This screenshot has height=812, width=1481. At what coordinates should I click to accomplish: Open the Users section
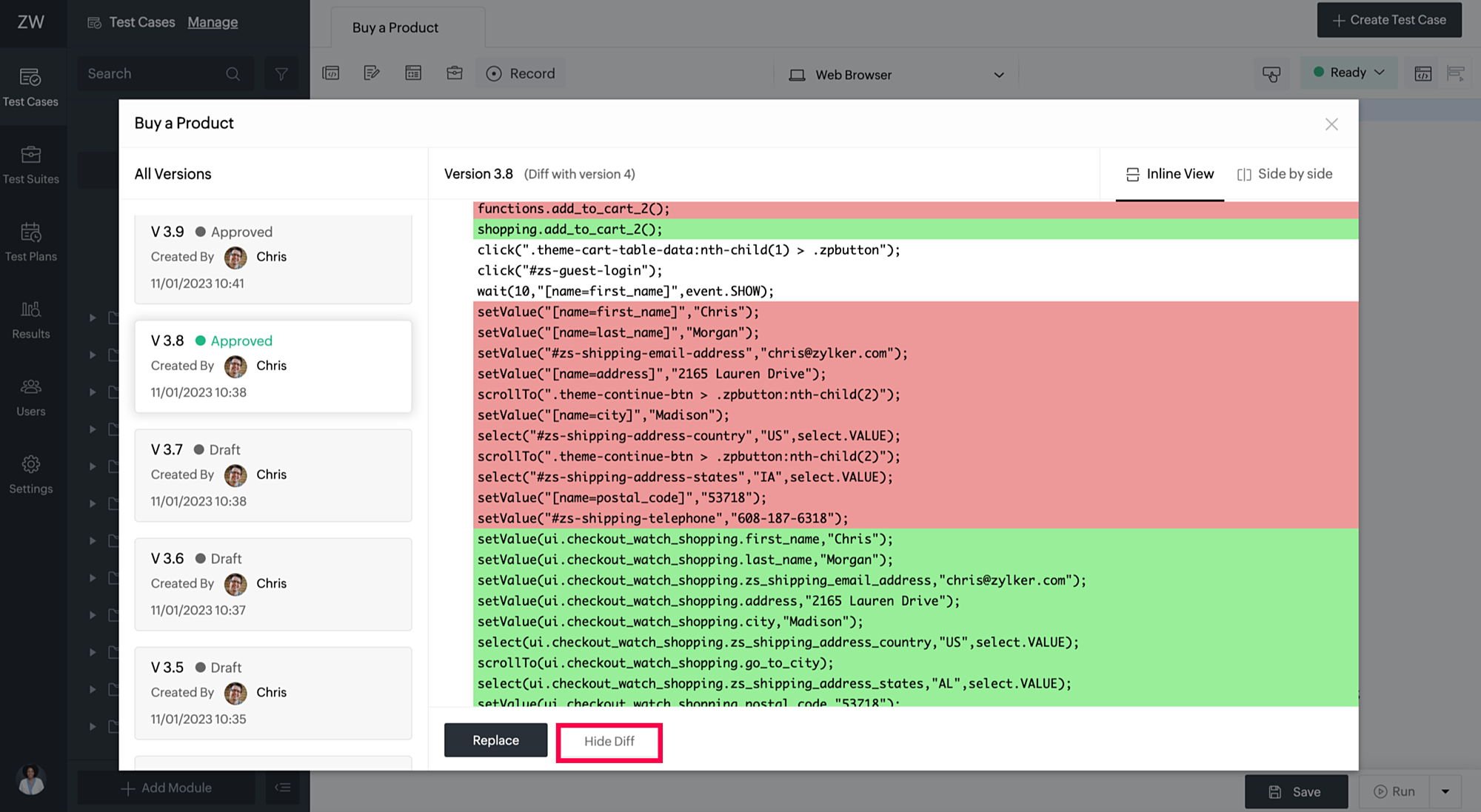click(x=30, y=397)
